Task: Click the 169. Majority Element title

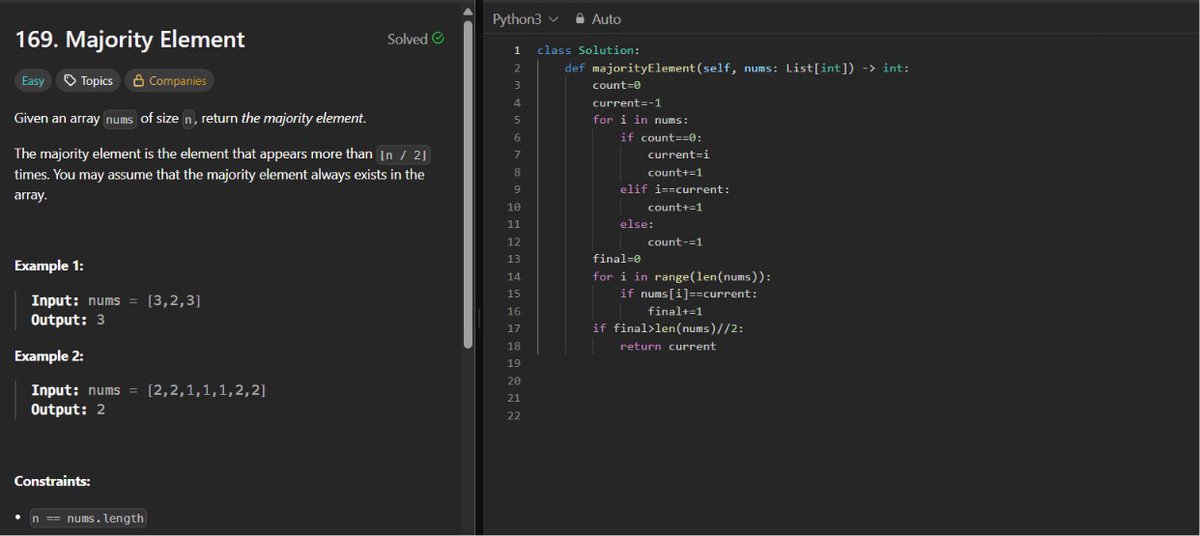Action: (130, 40)
